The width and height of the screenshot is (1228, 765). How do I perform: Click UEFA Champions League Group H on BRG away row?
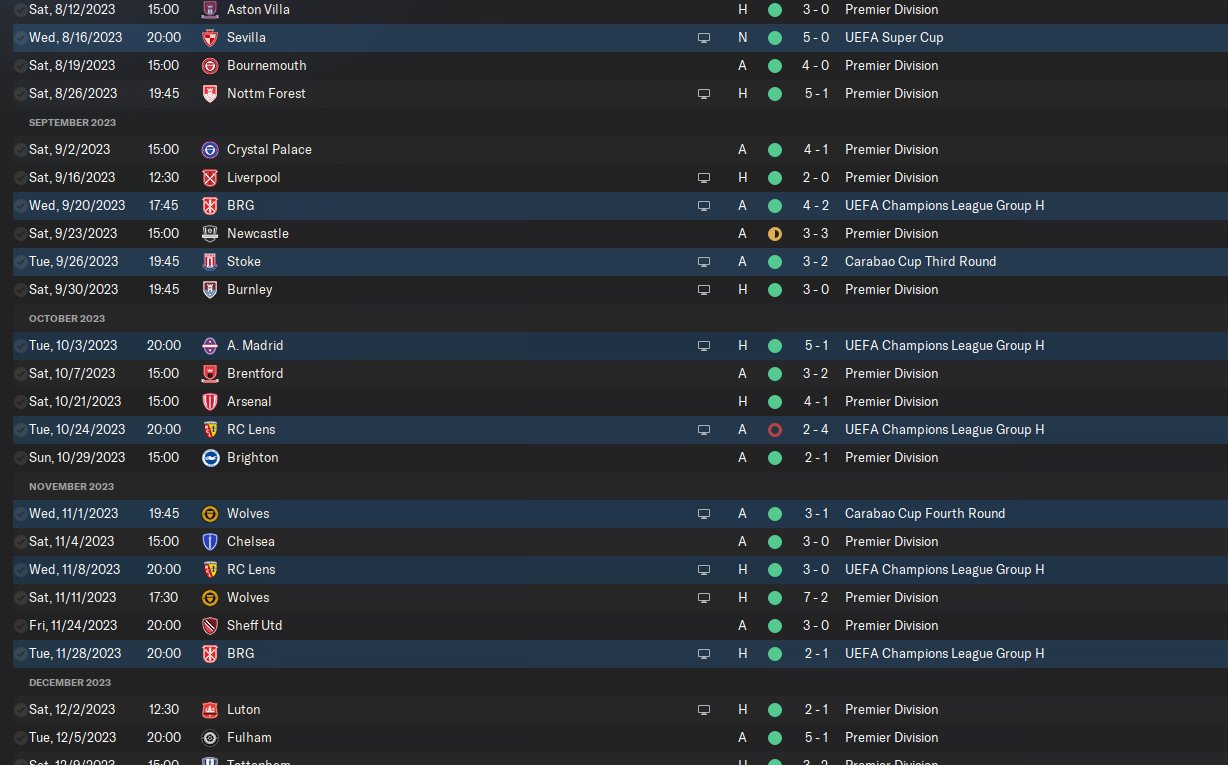click(944, 206)
